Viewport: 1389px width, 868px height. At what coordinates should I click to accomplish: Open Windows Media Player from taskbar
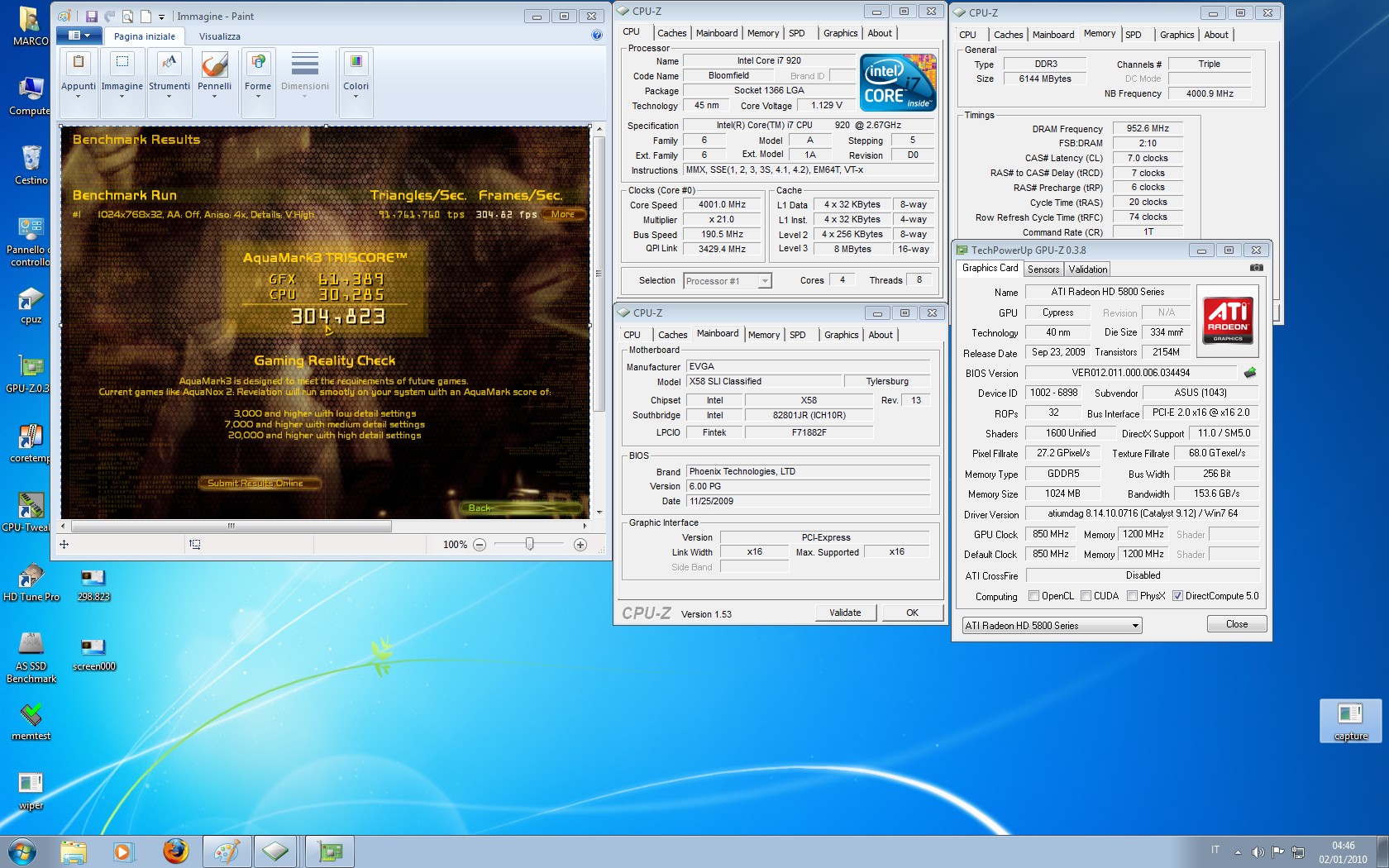click(123, 851)
